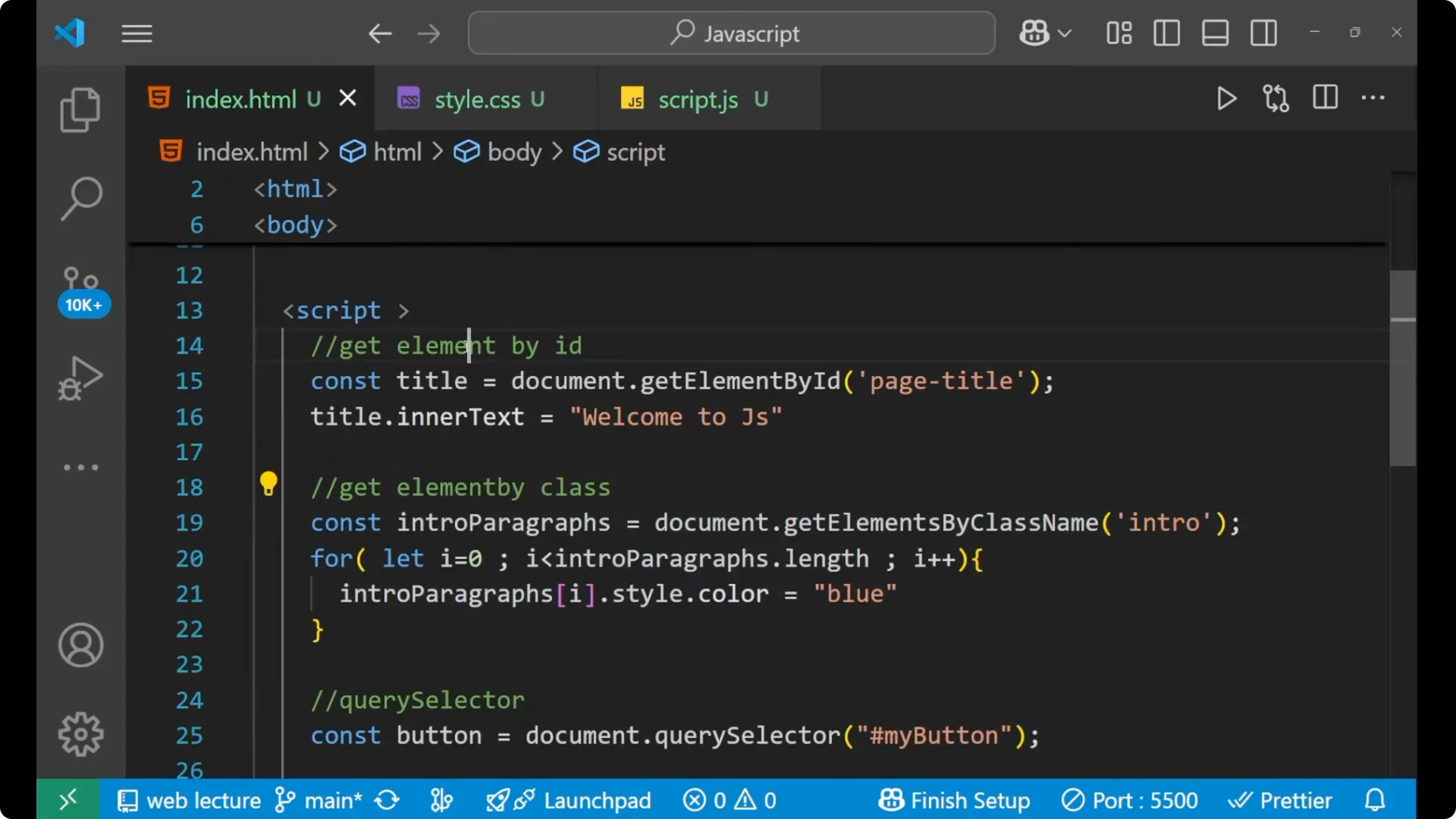Click Finish Setup in the status bar
Image resolution: width=1456 pixels, height=819 pixels.
point(954,799)
